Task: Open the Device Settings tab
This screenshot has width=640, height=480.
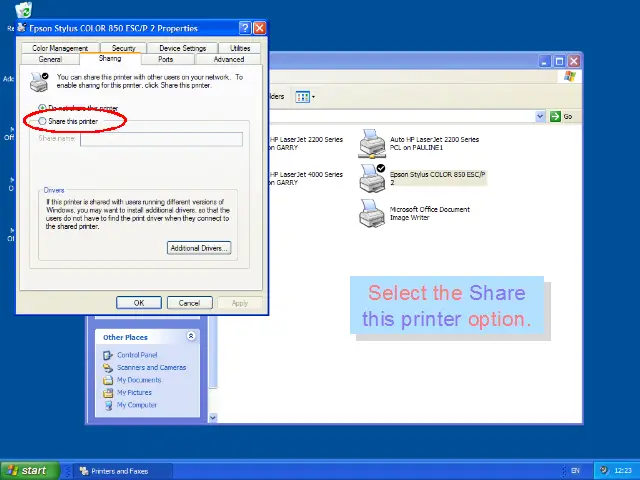Action: point(182,48)
